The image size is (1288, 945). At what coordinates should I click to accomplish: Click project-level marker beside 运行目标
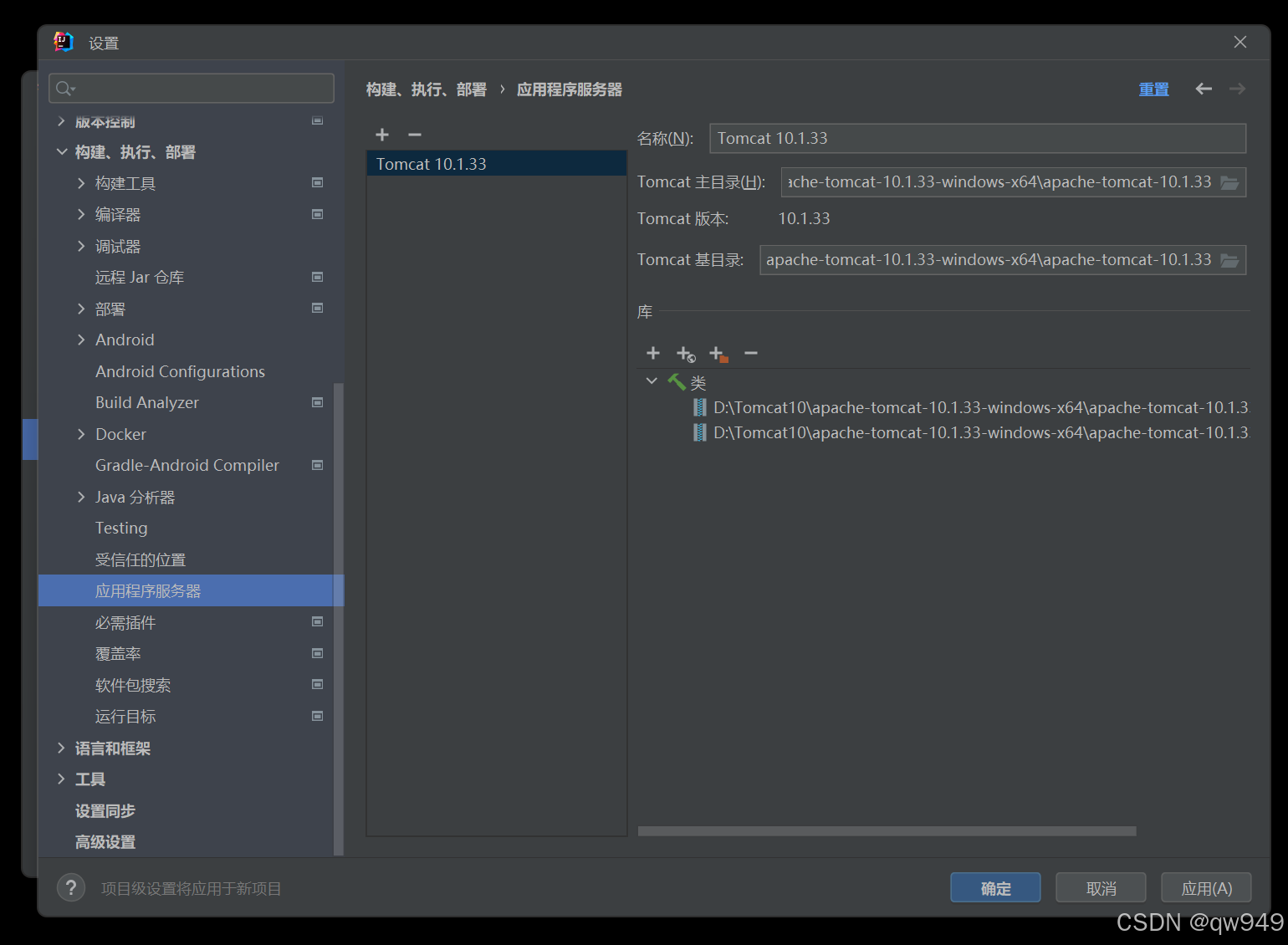[318, 716]
